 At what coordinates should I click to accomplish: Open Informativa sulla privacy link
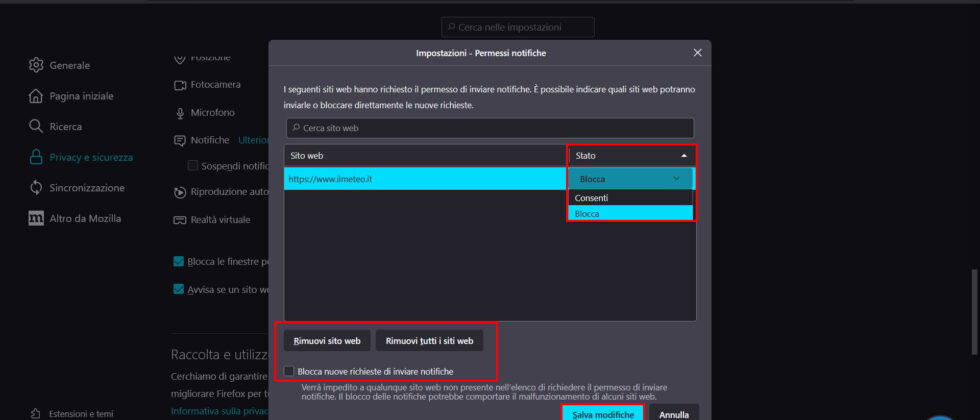[x=219, y=411]
